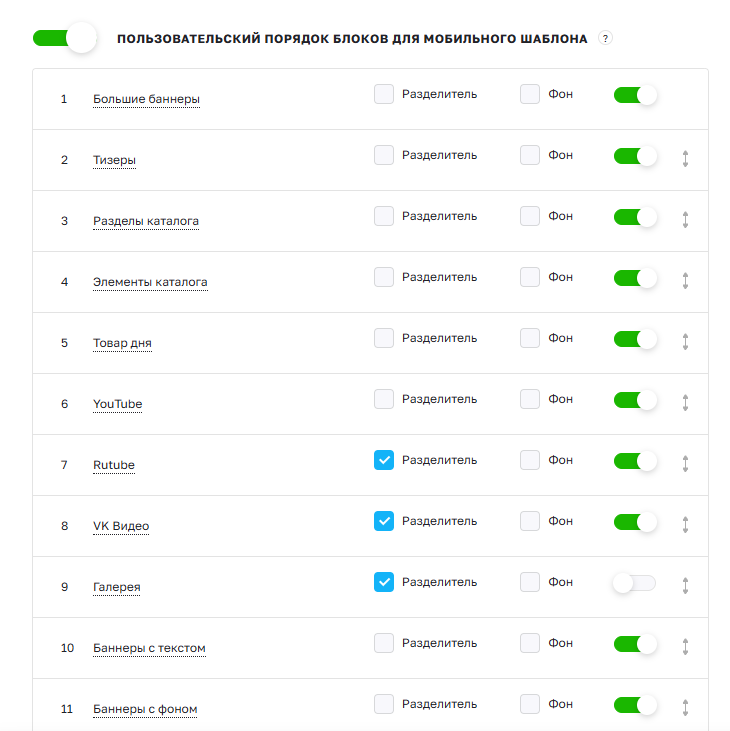Click the sort arrow for Баннеры с фоном
This screenshot has height=731, width=730.
(x=685, y=708)
